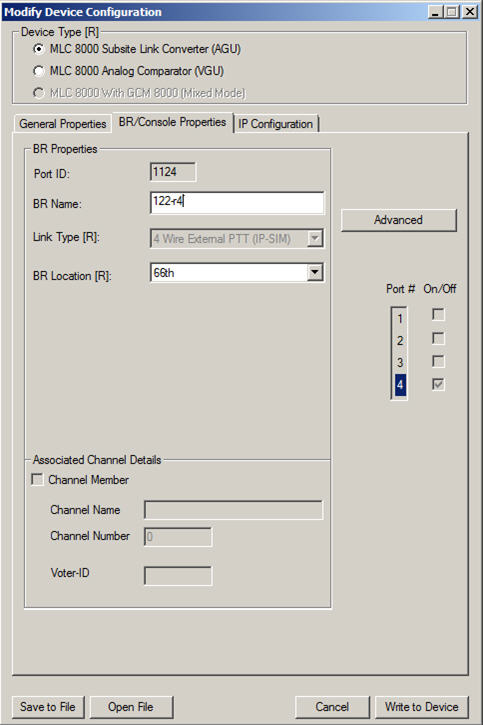This screenshot has width=484, height=725.
Task: Select the BR/Console Properties tab
Action: coord(172,122)
